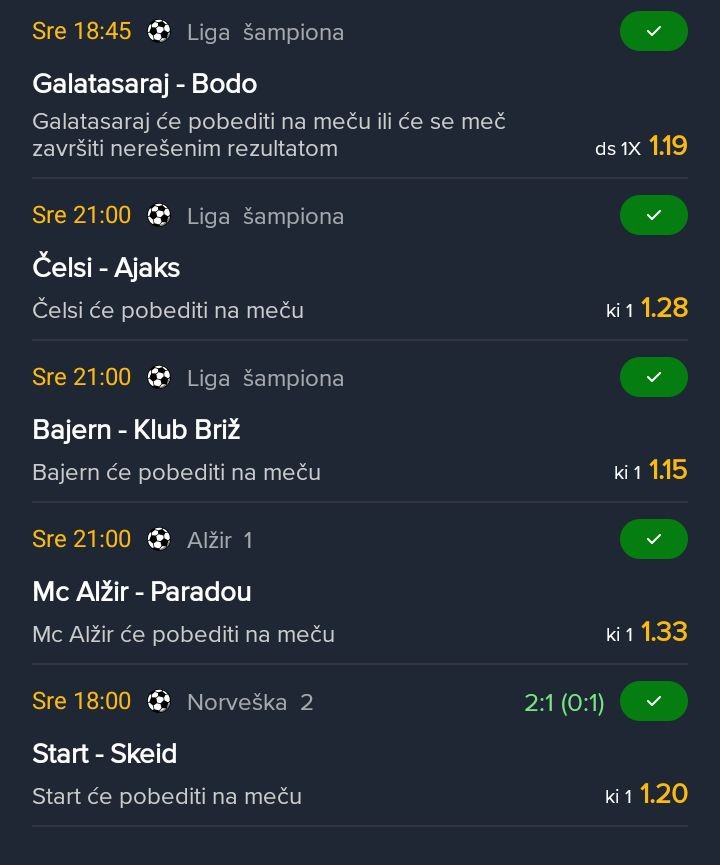Screen dimensions: 720x865
Task: Tap the soccer ball icon beside Norveška 2
Action: click(x=159, y=701)
